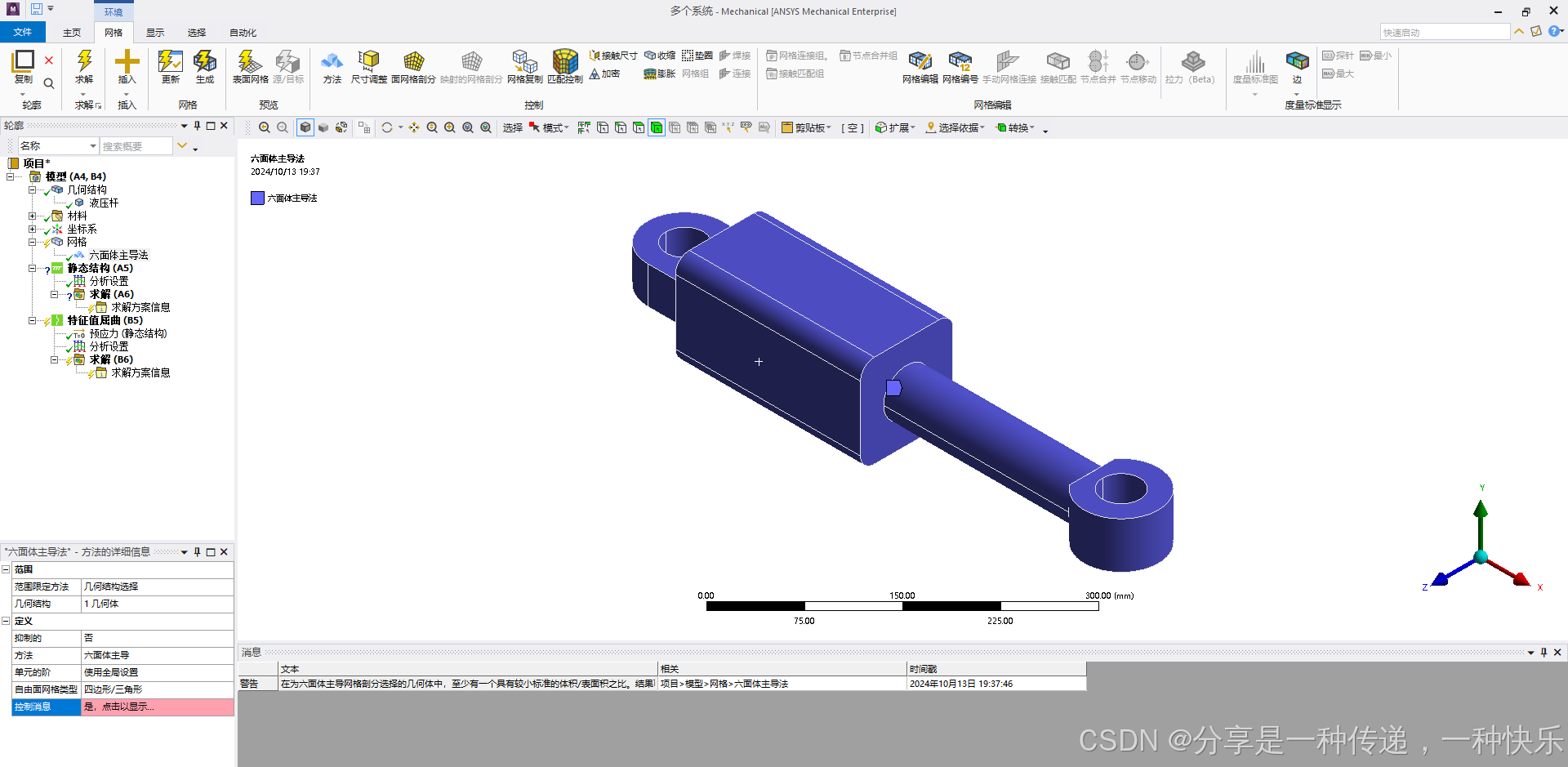Image resolution: width=1568 pixels, height=767 pixels.
Task: Toggle the Edge selection filter icon
Action: 621,127
